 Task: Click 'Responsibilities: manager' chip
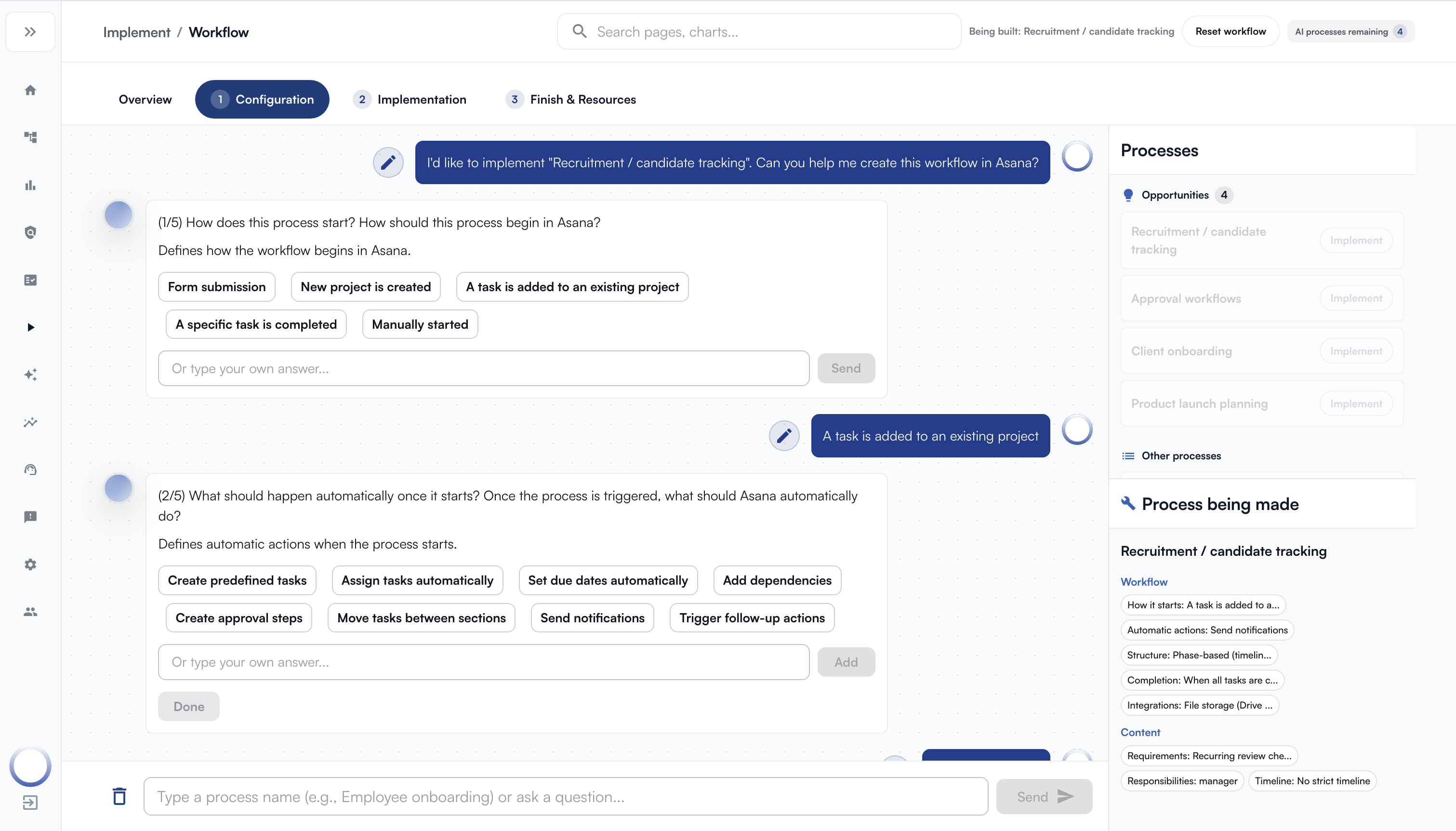(1182, 781)
